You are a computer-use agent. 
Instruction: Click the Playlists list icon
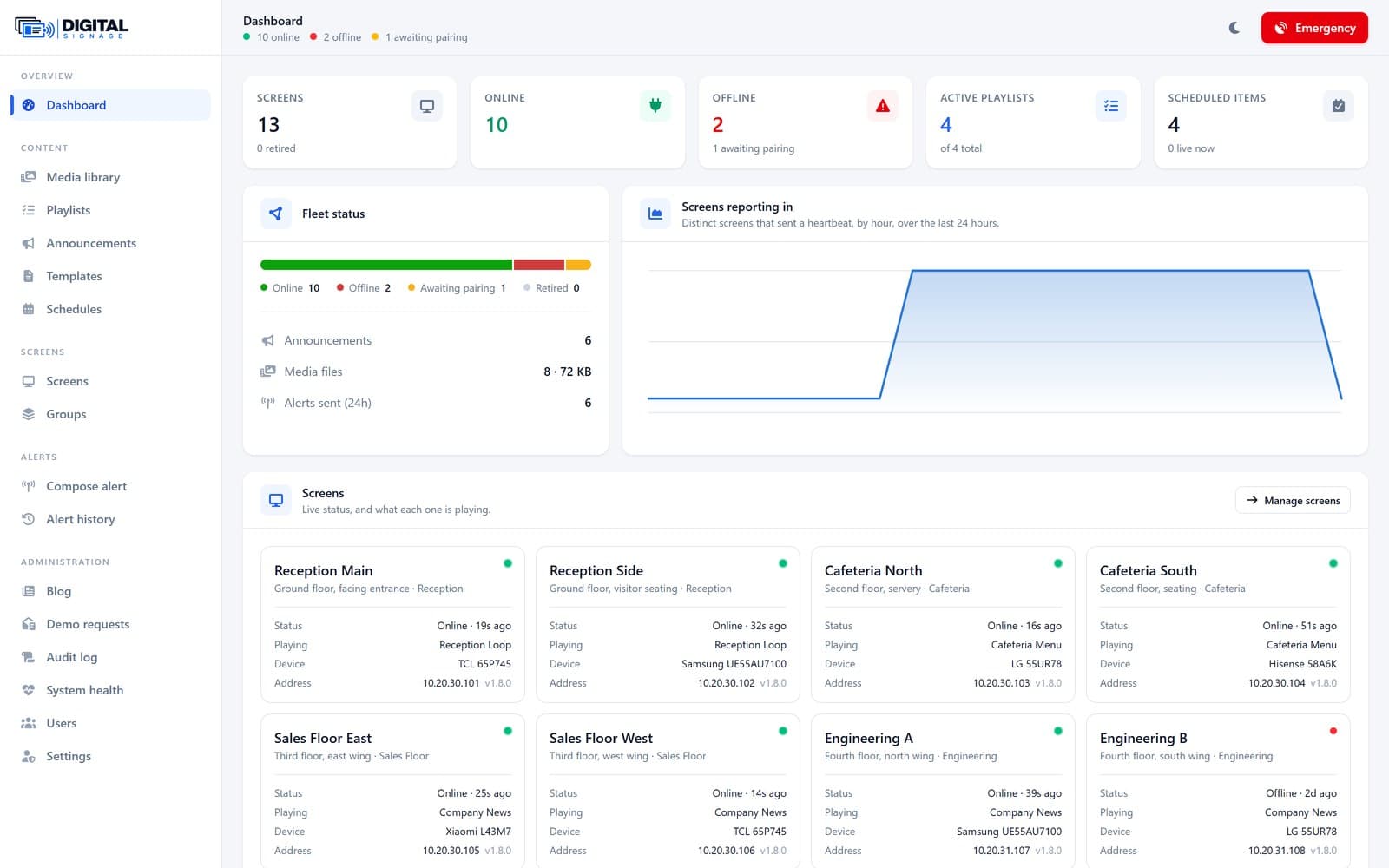point(29,210)
